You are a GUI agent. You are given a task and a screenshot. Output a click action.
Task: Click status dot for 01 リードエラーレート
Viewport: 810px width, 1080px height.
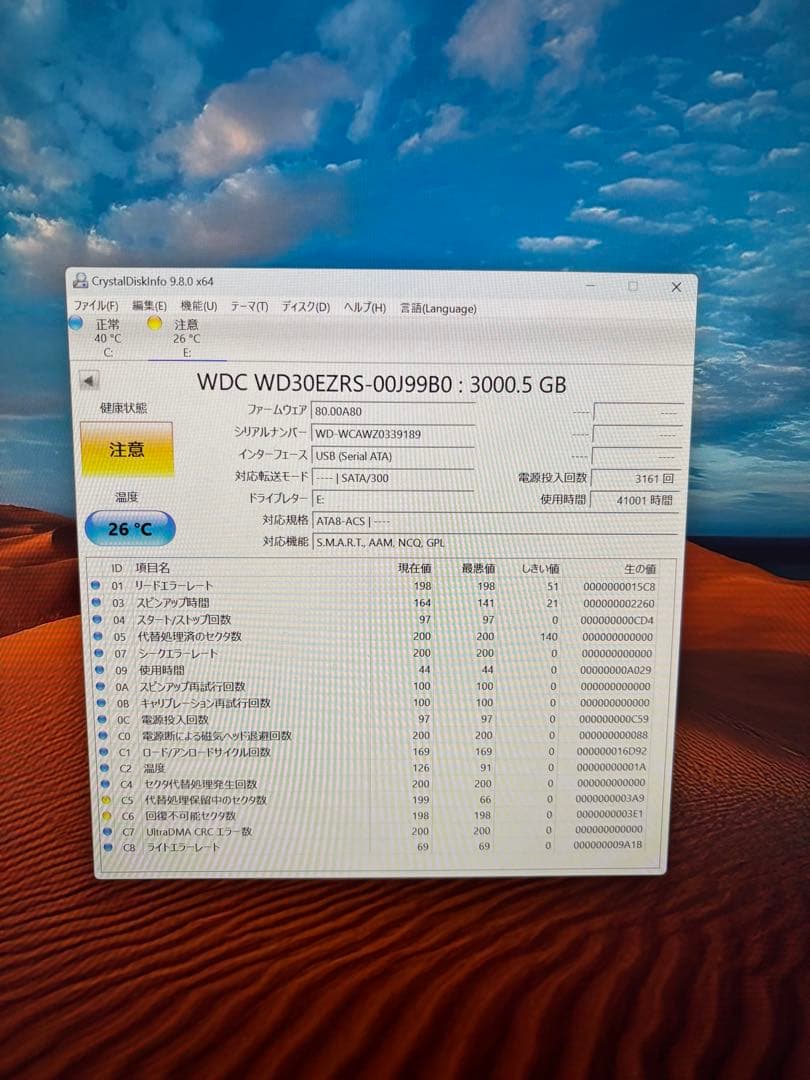pyautogui.click(x=96, y=585)
